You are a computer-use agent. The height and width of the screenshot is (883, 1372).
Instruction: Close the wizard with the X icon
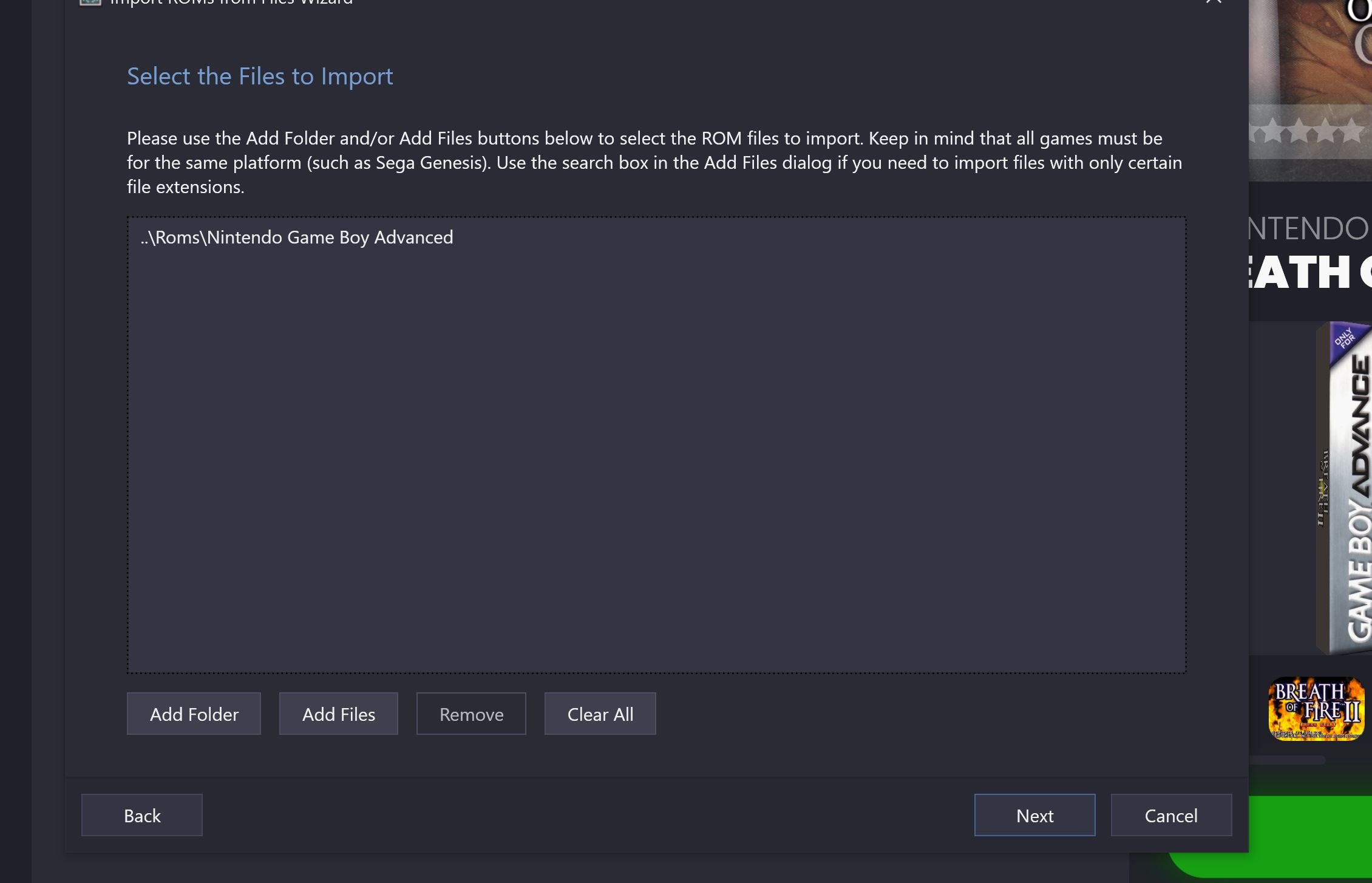pos(1214,2)
